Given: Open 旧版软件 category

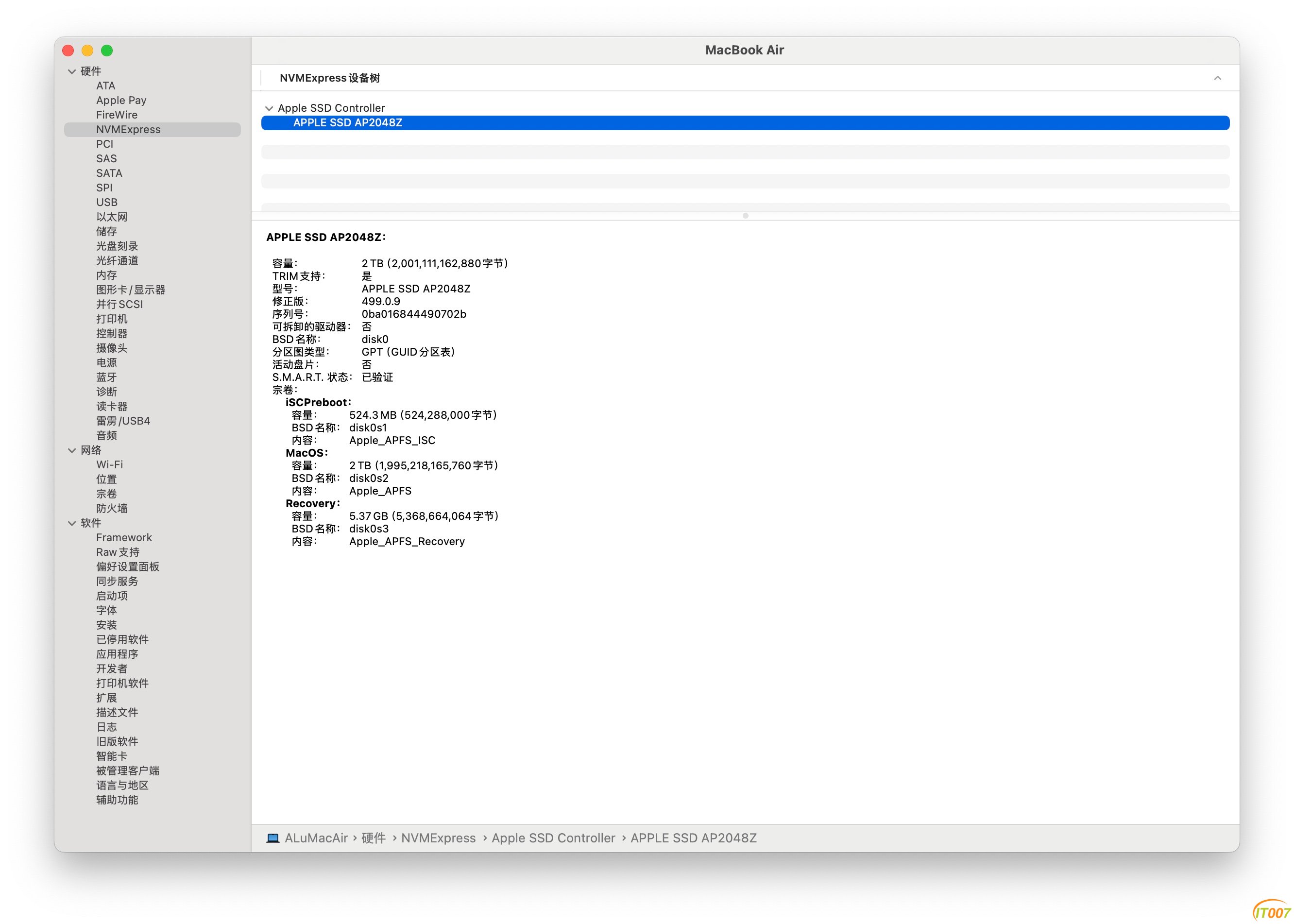Looking at the screenshot, I should coord(117,742).
